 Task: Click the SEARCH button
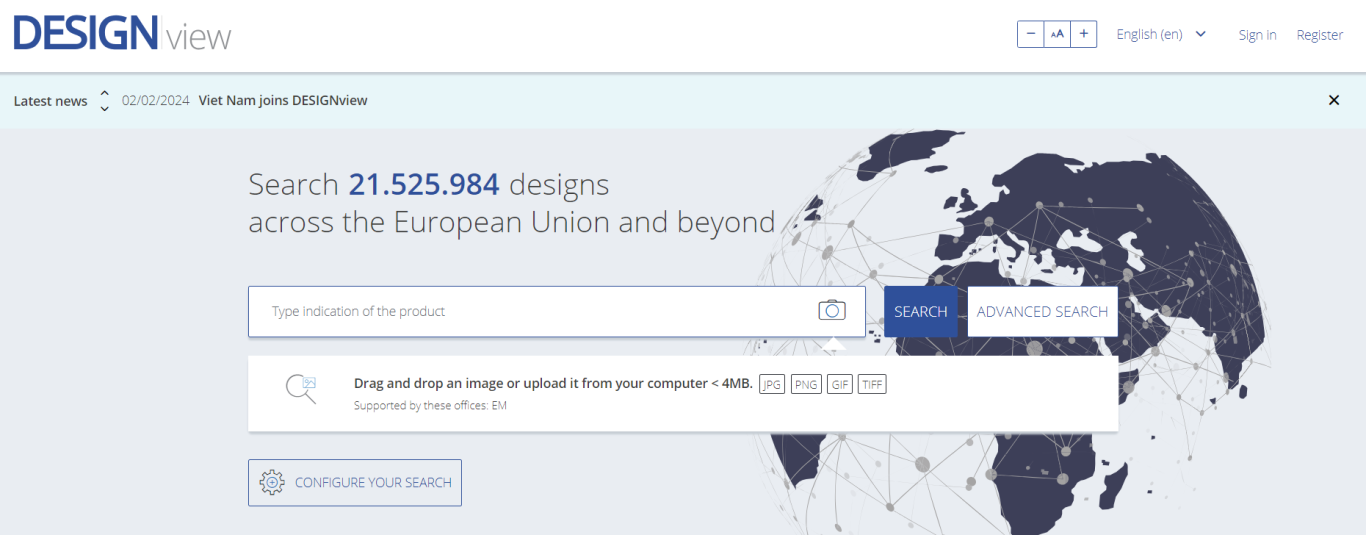(x=921, y=311)
